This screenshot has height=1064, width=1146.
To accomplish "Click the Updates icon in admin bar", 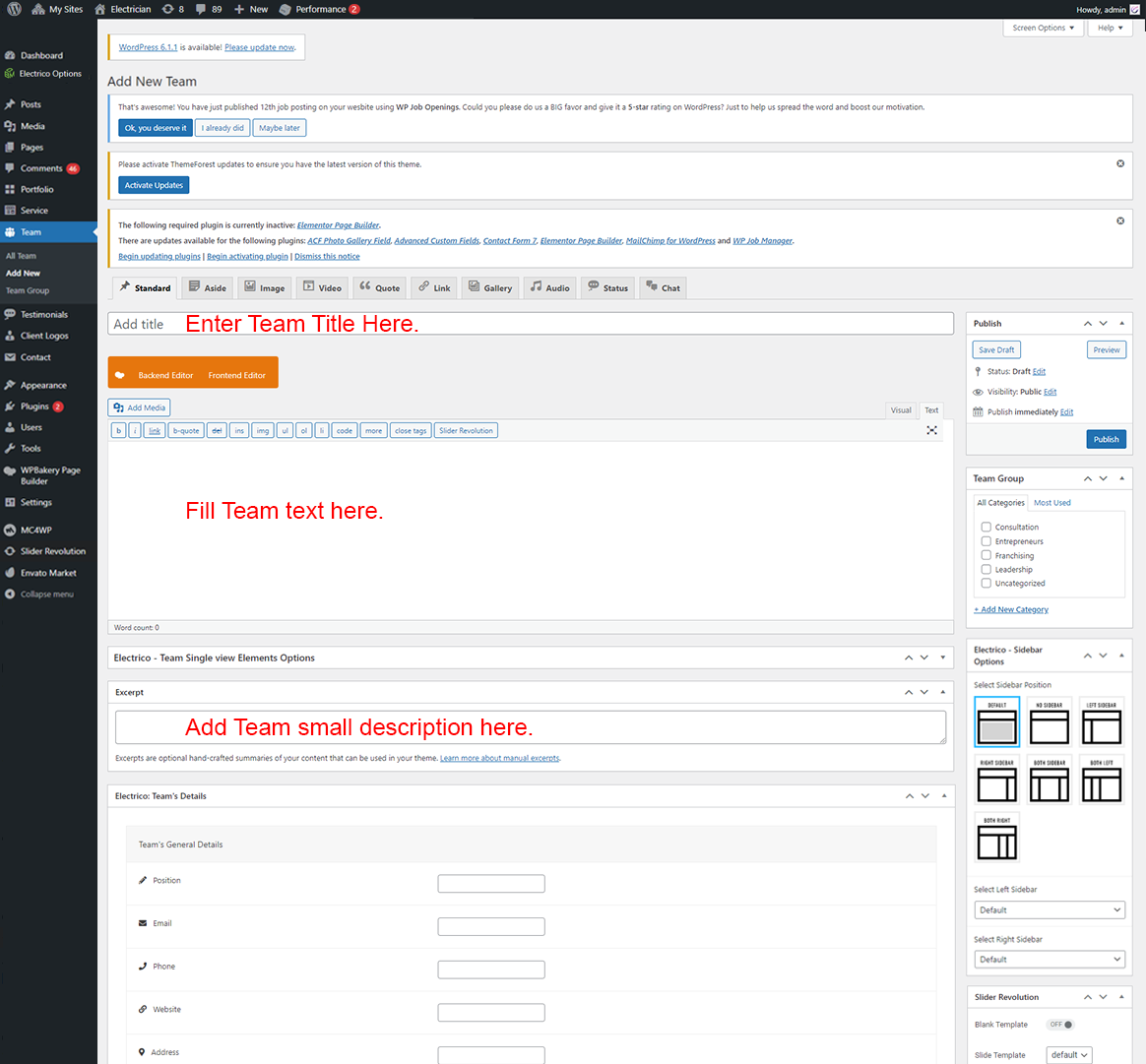I will 172,9.
